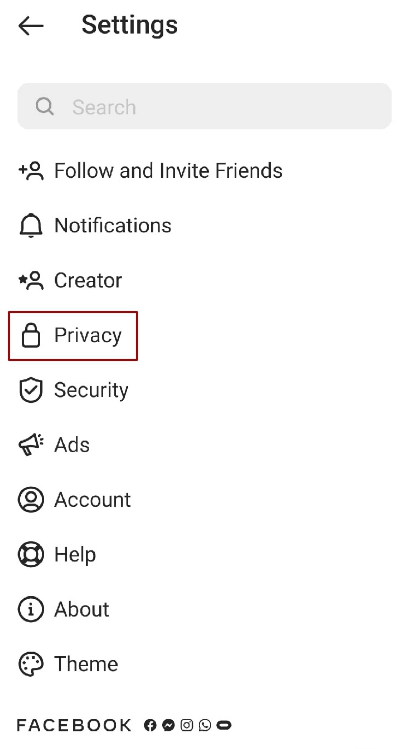
Task: Tap the star-person Creator icon
Action: click(31, 280)
